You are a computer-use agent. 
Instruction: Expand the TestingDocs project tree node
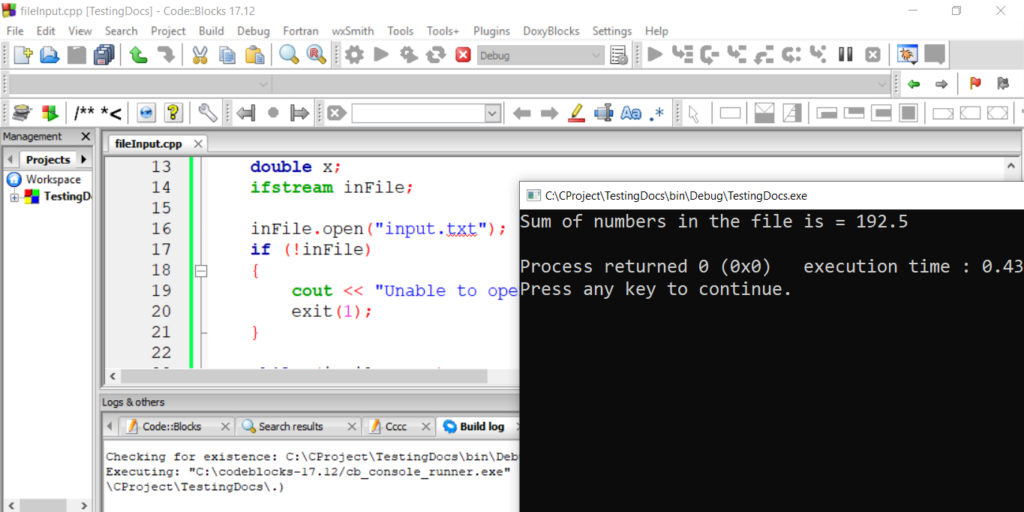15,197
